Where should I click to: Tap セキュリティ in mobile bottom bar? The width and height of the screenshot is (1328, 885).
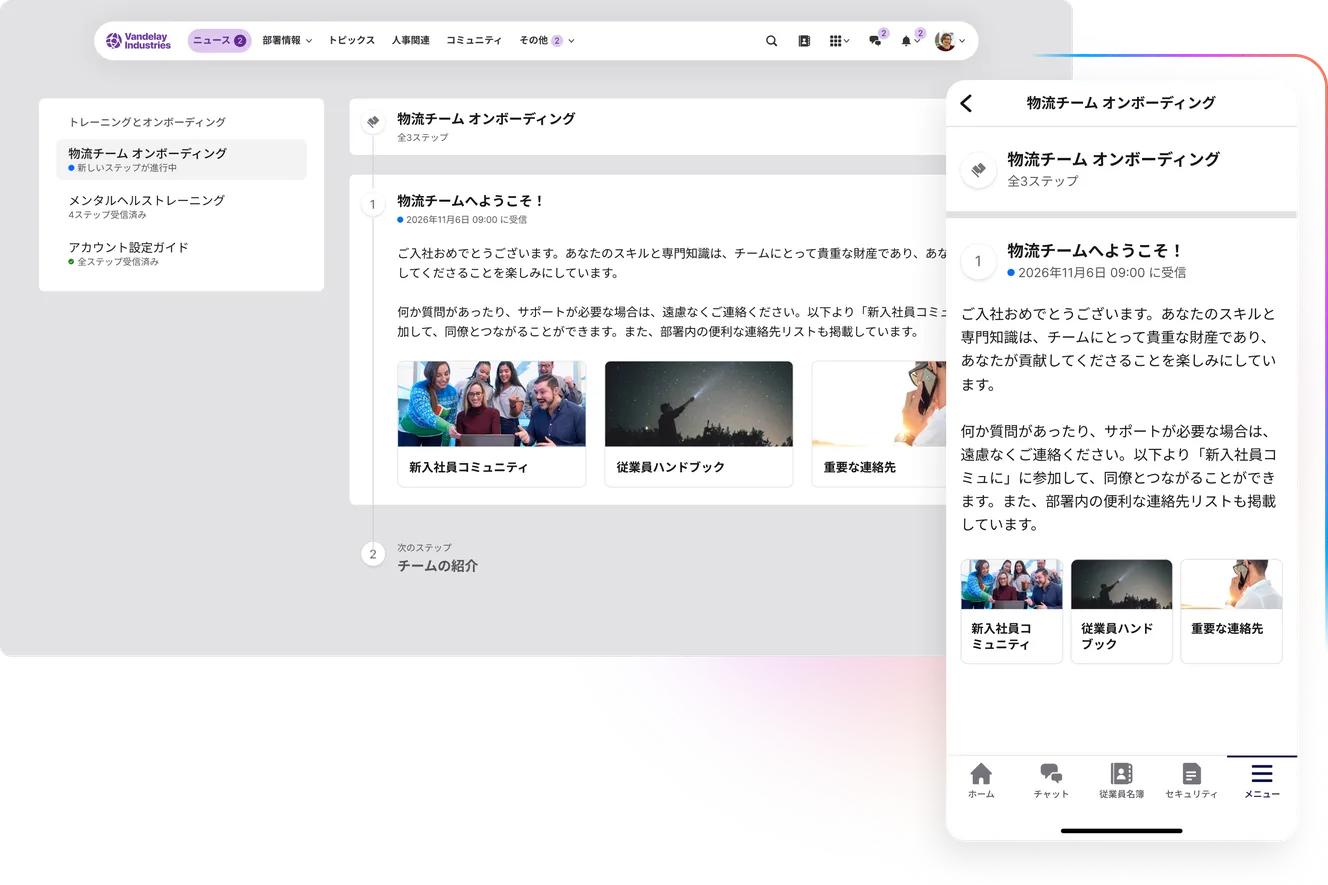1191,780
